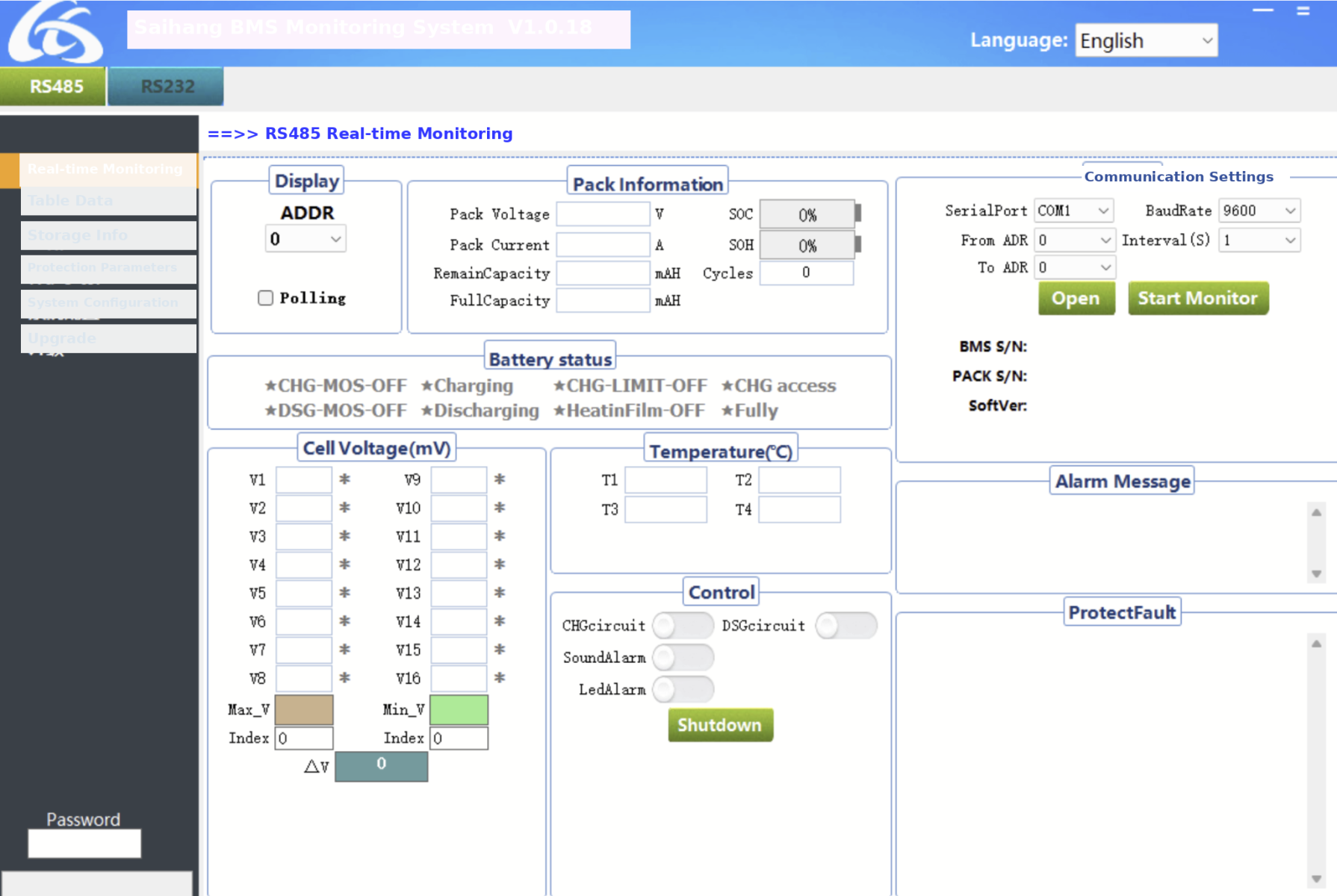Open the Language dropdown
The width and height of the screenshot is (1337, 896).
1147,40
